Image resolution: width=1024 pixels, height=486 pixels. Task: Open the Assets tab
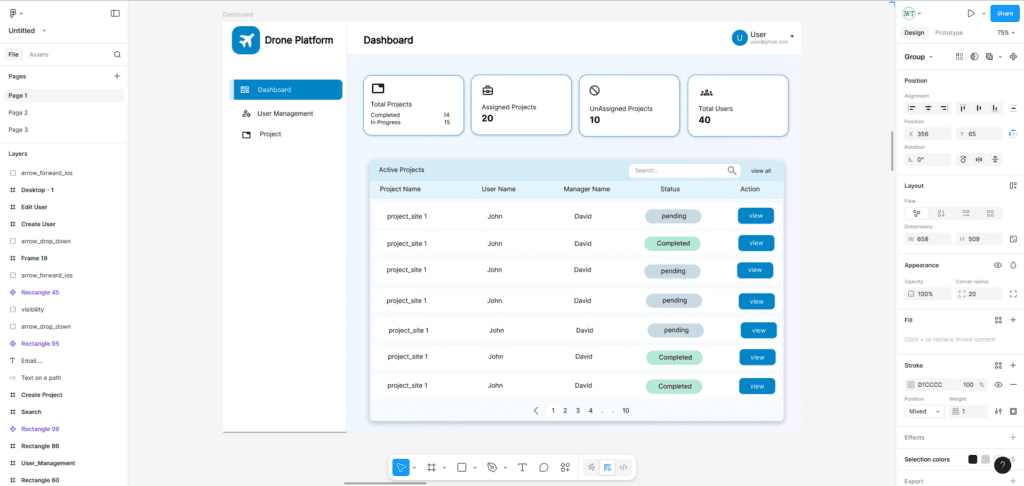[39, 55]
